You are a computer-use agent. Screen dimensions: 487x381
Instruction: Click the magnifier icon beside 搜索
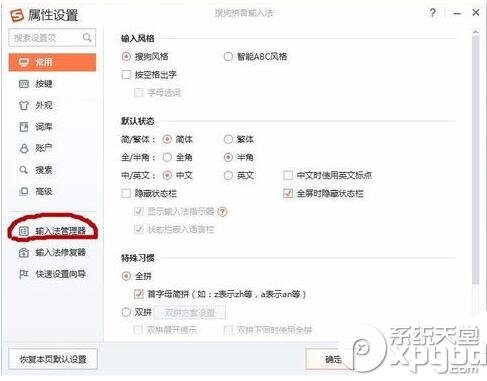click(23, 170)
